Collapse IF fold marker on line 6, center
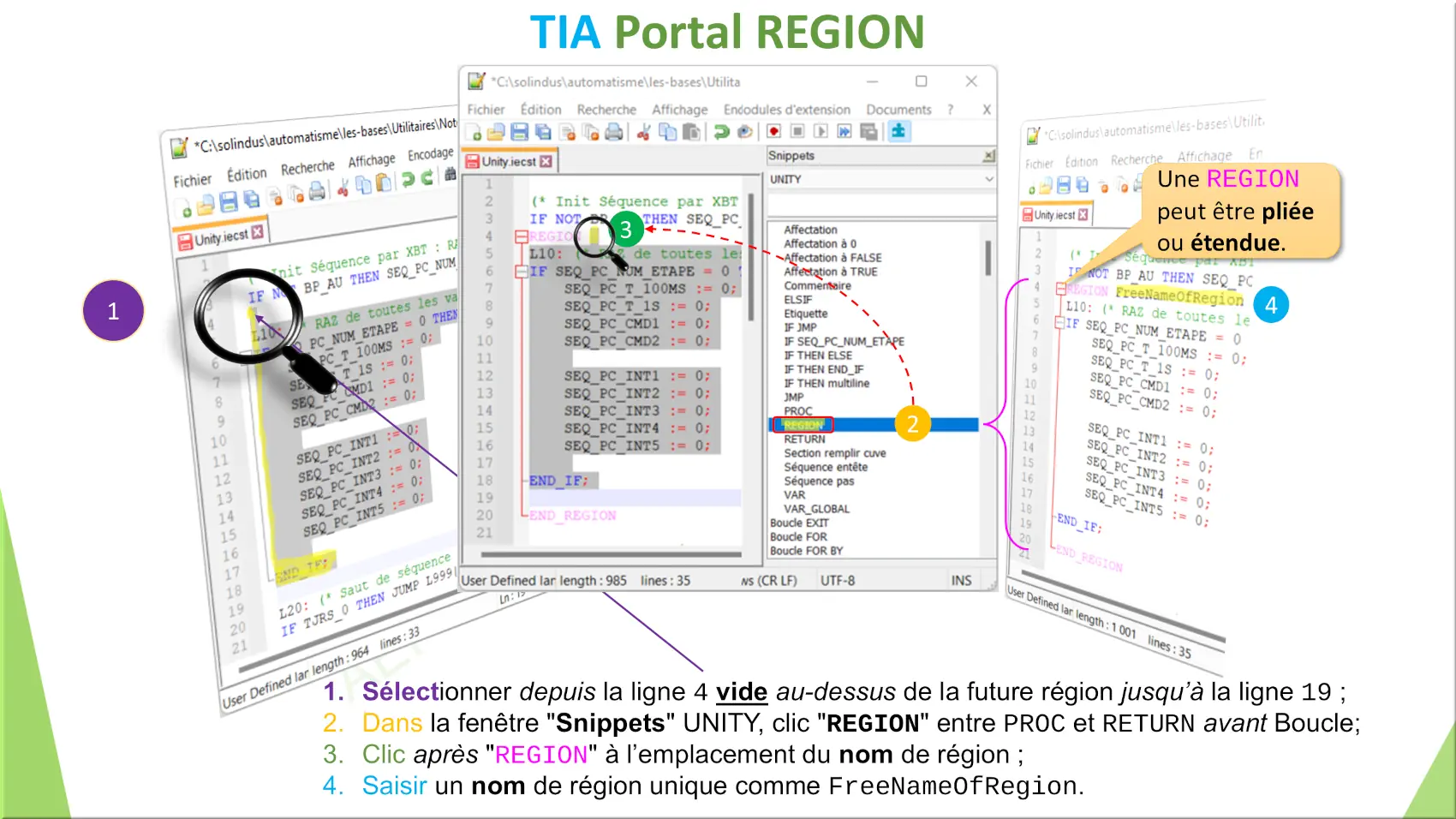This screenshot has height=819, width=1456. coord(520,272)
